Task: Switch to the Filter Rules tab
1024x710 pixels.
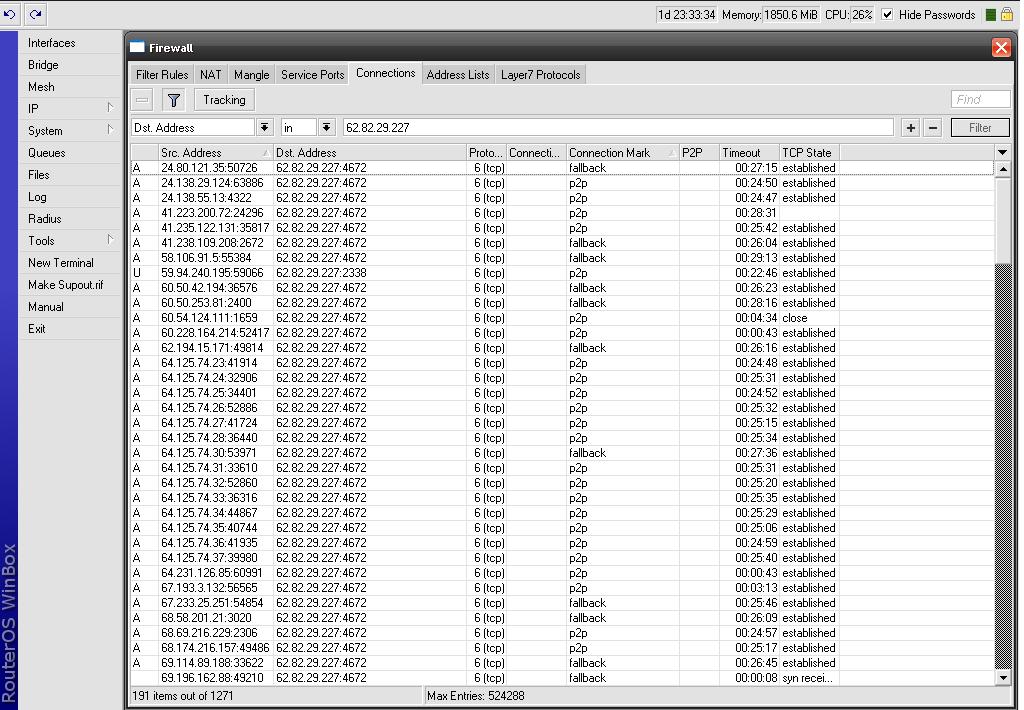Action: (161, 74)
